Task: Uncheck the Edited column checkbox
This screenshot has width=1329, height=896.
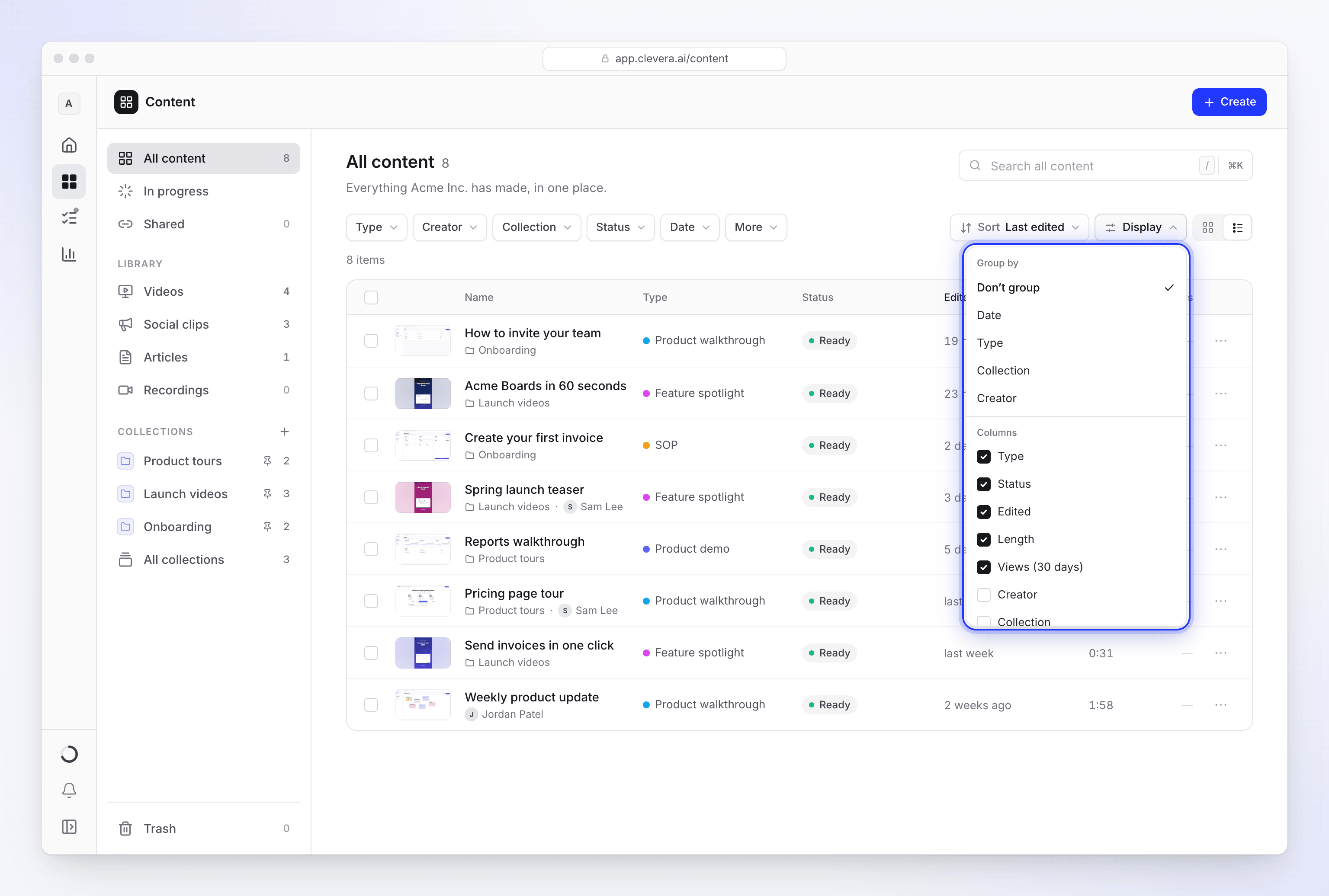Action: coord(983,512)
